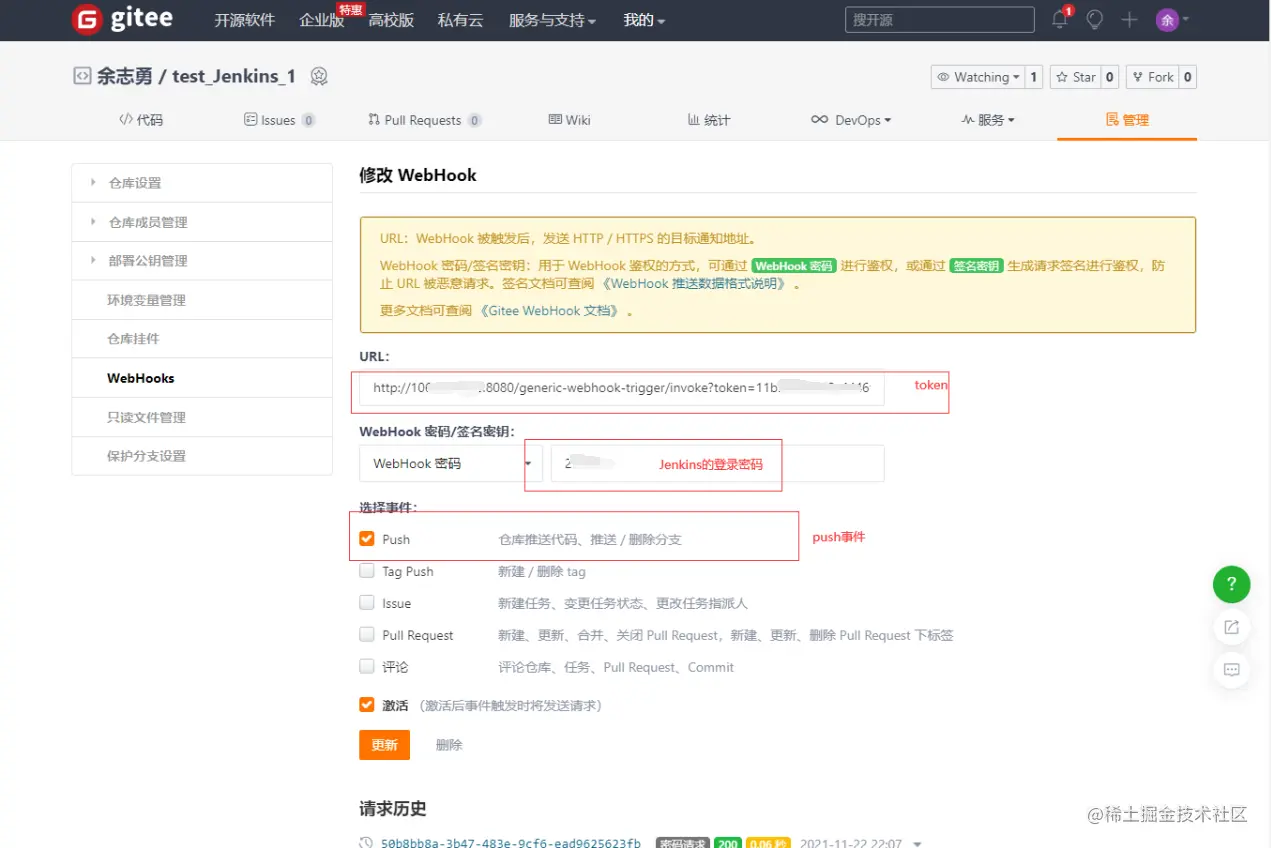
Task: Switch to the Wiki tab
Action: tap(569, 120)
